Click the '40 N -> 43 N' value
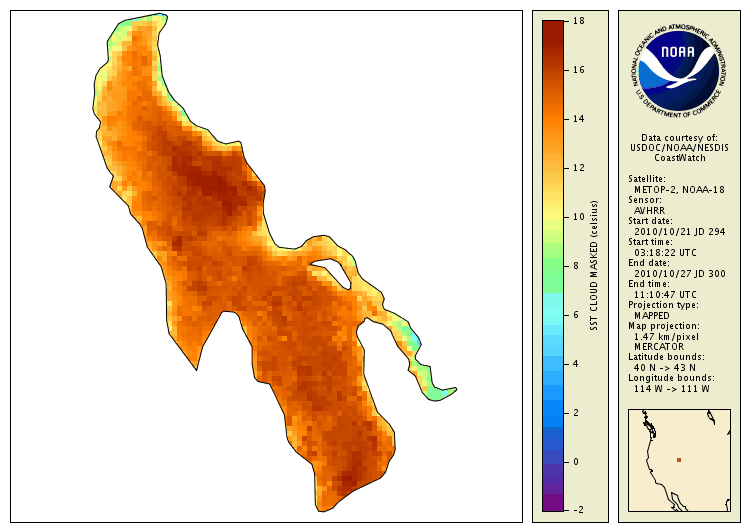This screenshot has width=750, height=532. 665,367
